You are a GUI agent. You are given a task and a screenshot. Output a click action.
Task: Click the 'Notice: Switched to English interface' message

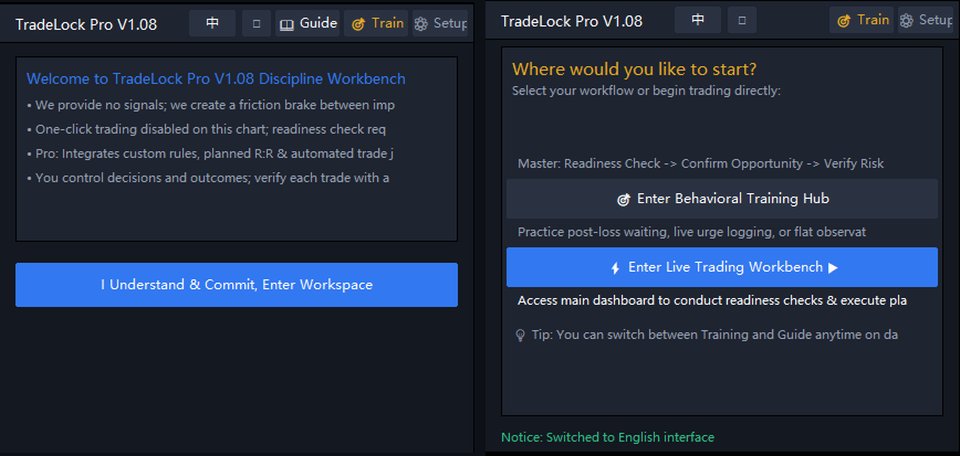tap(607, 438)
